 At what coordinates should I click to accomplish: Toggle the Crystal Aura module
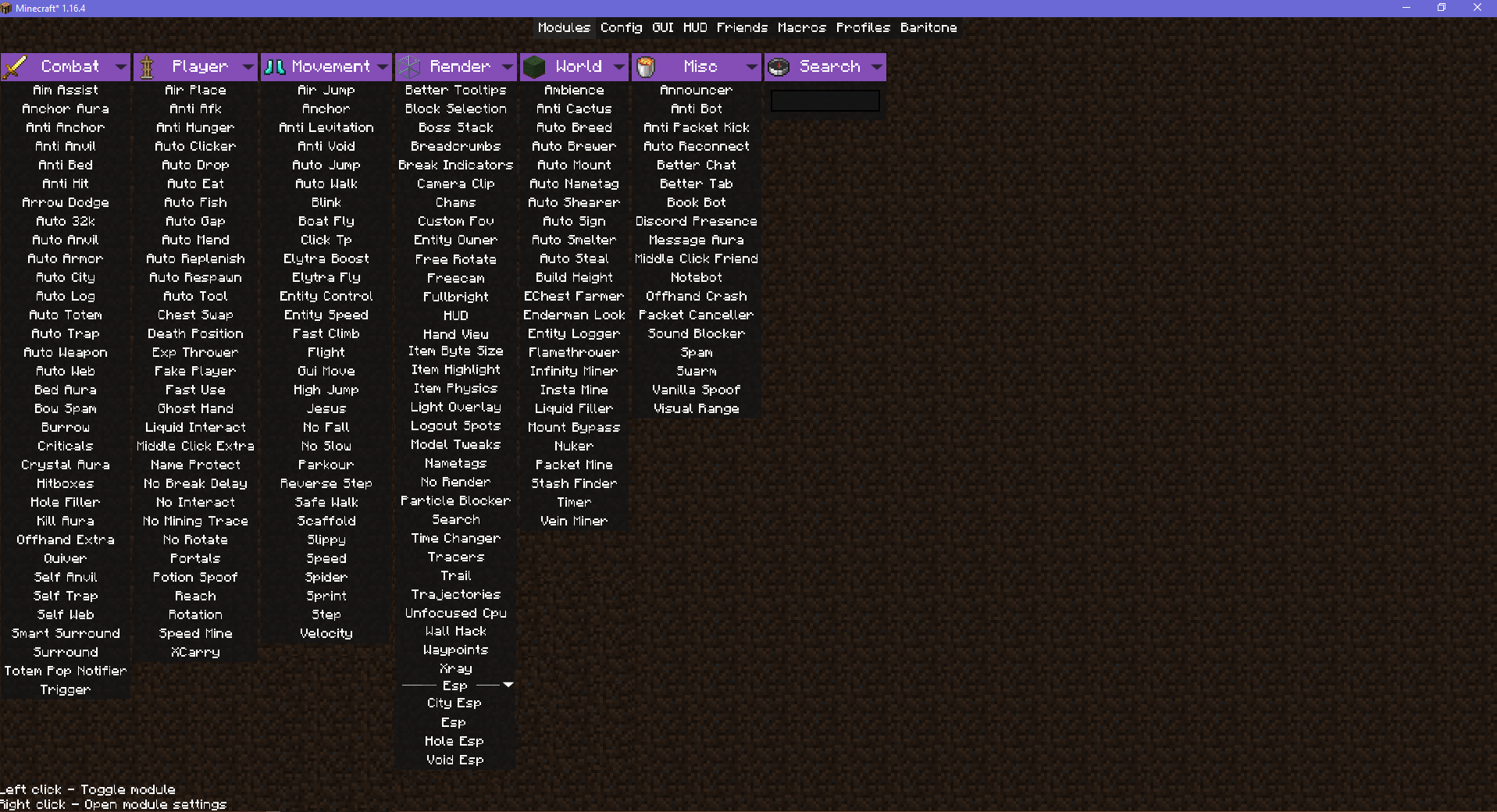[x=66, y=465]
